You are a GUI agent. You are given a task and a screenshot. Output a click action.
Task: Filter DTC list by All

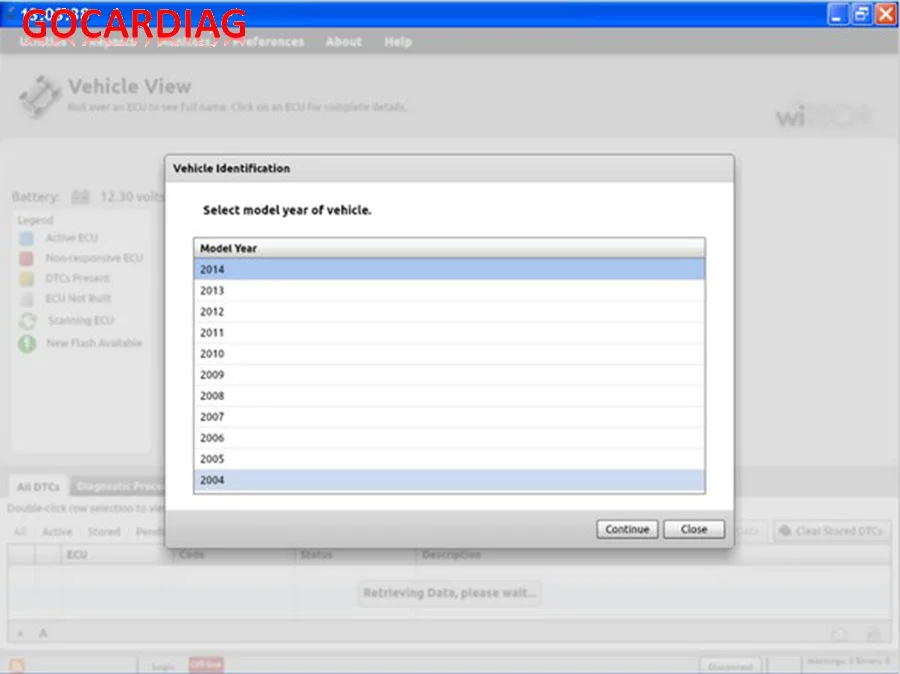20,532
